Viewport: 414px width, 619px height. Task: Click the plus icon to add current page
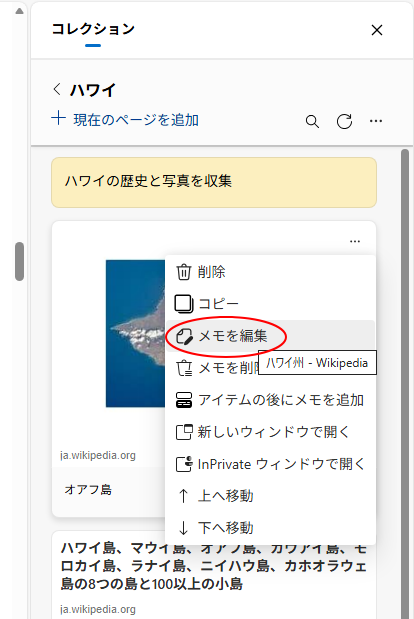(58, 118)
